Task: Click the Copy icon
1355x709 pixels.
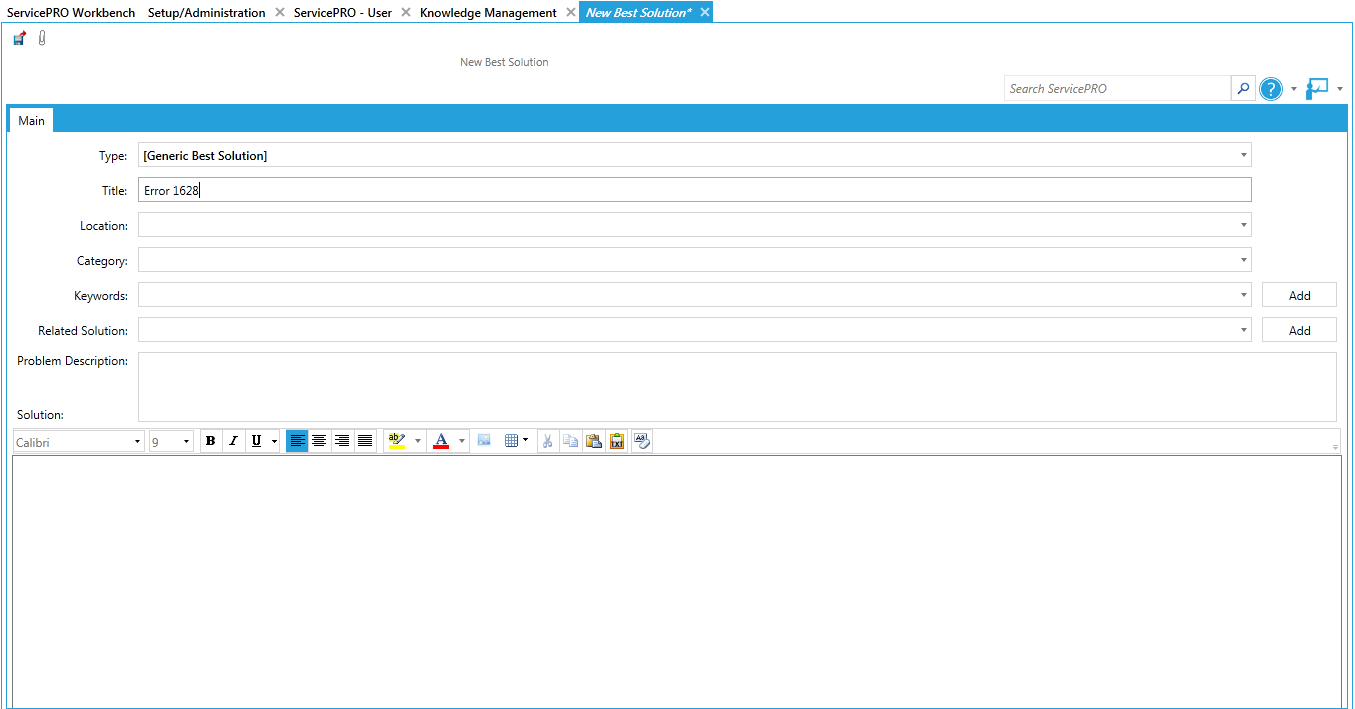Action: (570, 441)
